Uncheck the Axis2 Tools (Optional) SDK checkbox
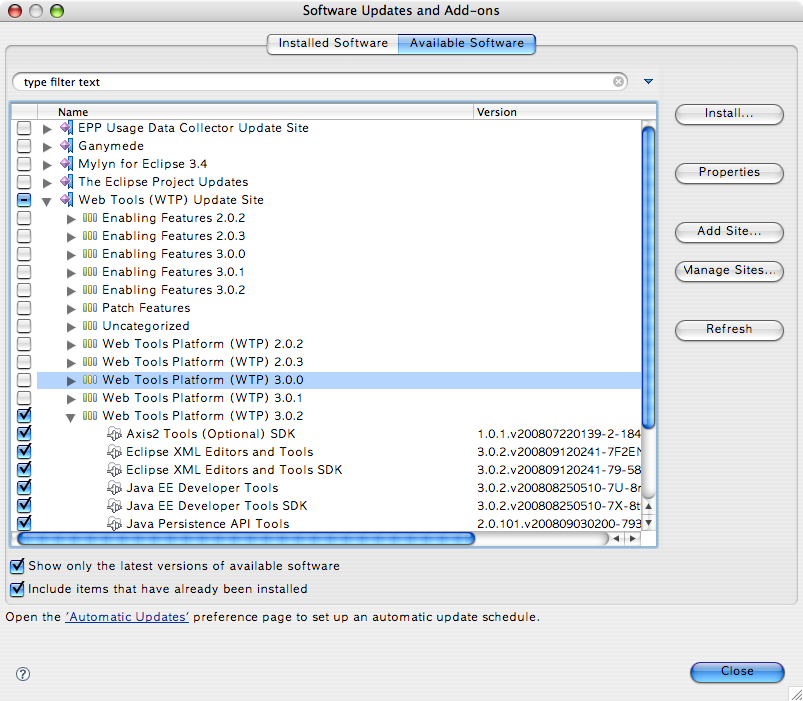Screen dimensions: 803x701 point(24,433)
